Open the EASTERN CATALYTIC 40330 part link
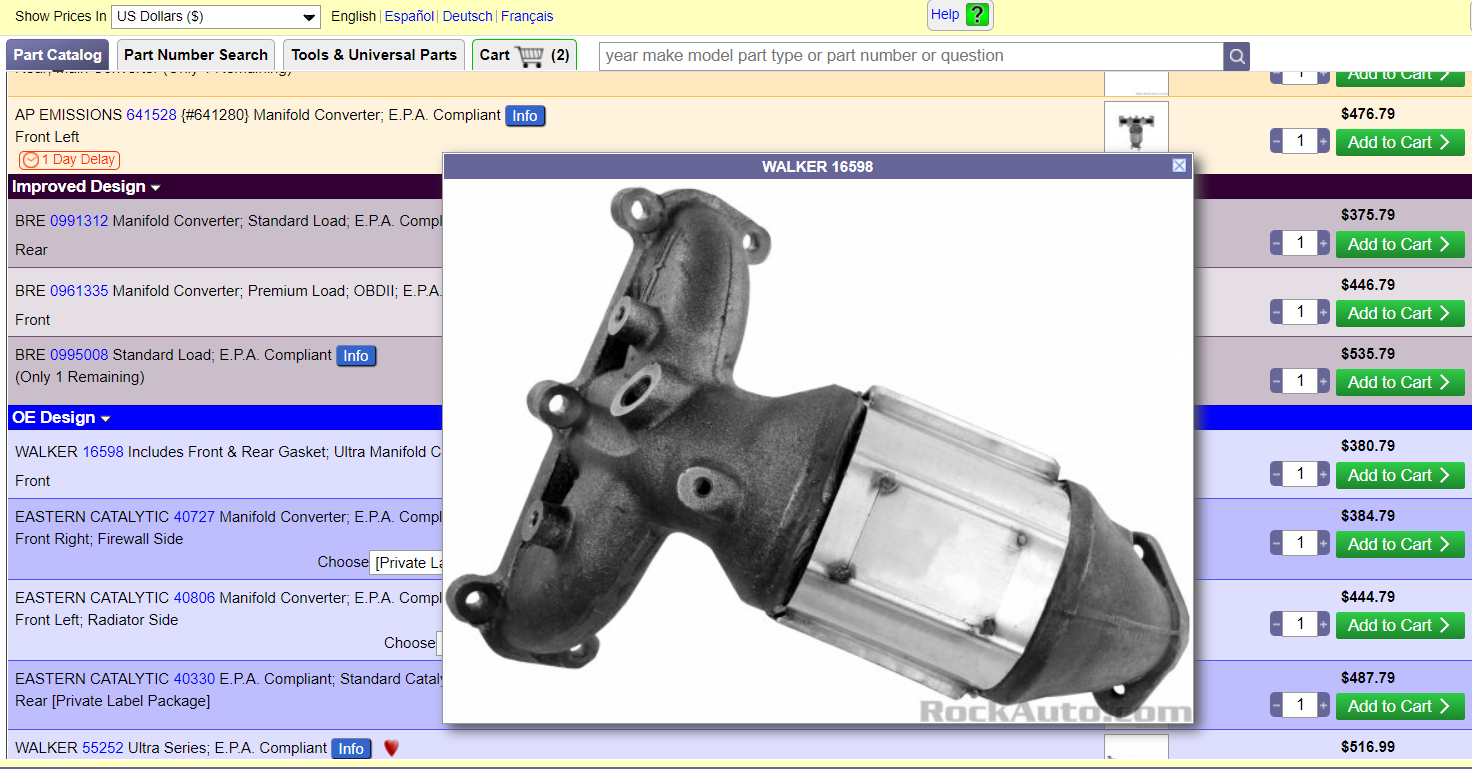 click(194, 679)
